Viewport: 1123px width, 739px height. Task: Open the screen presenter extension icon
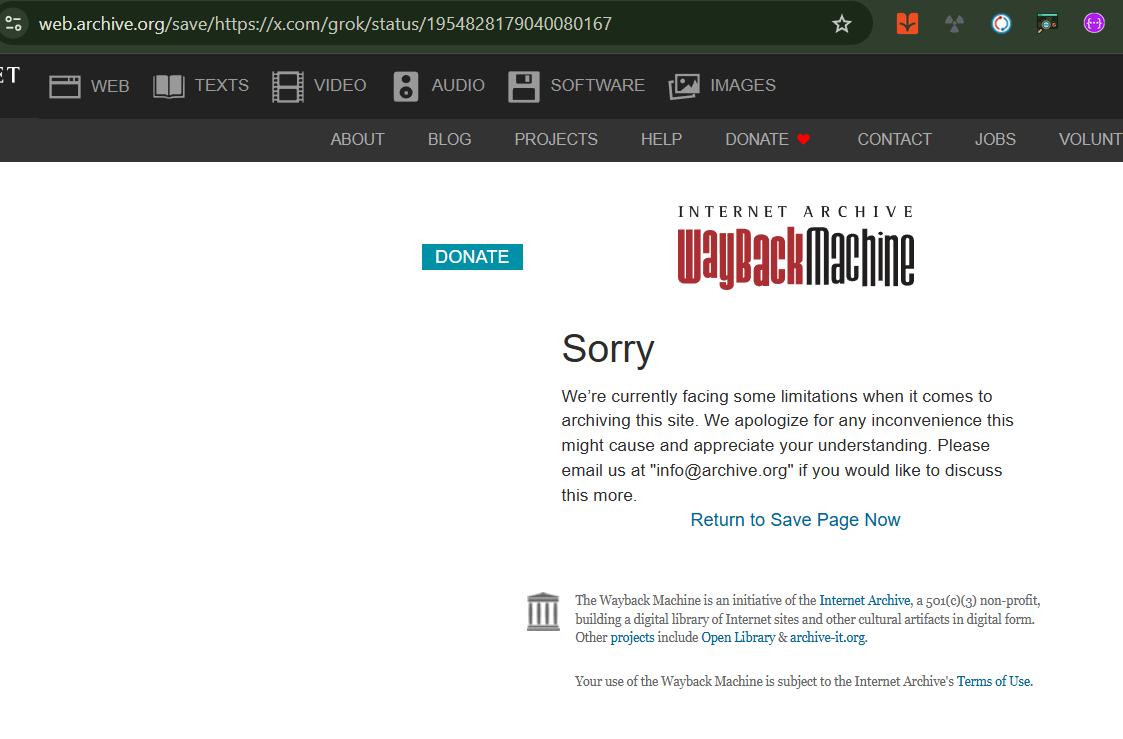(1047, 24)
